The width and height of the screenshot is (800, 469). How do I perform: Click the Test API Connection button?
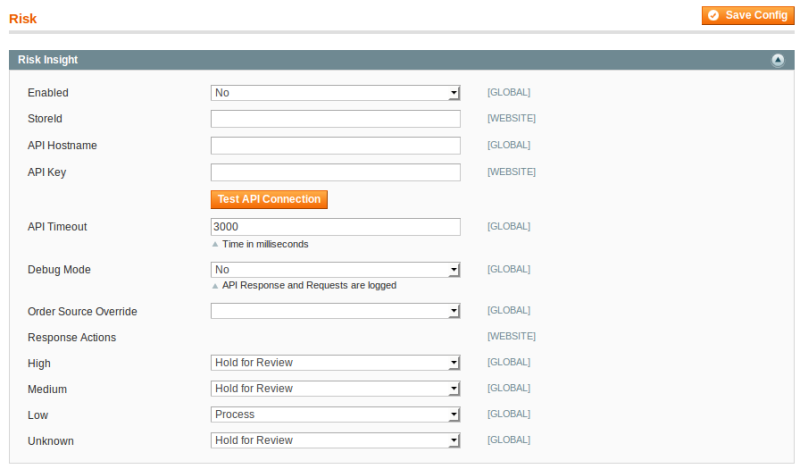[x=269, y=199]
